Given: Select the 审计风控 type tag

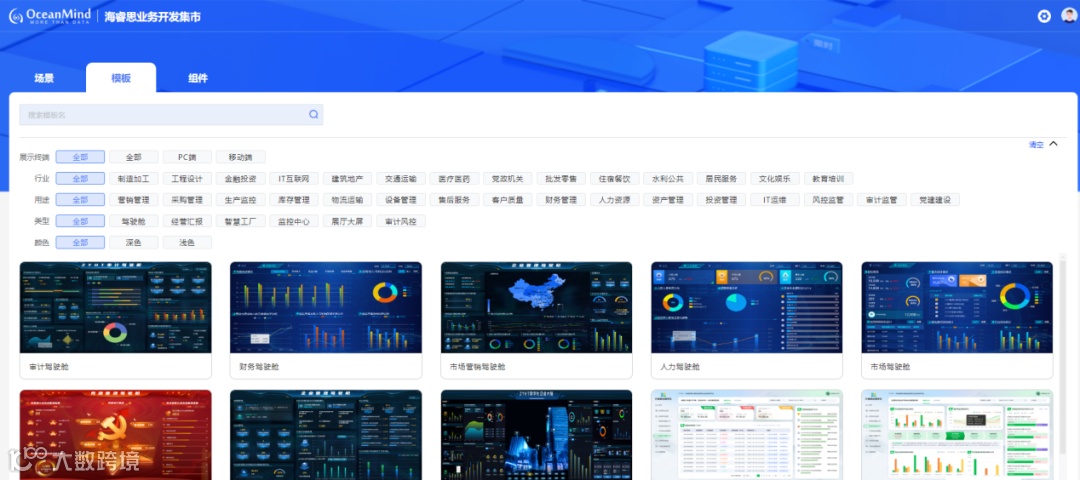Looking at the screenshot, I should 401,221.
